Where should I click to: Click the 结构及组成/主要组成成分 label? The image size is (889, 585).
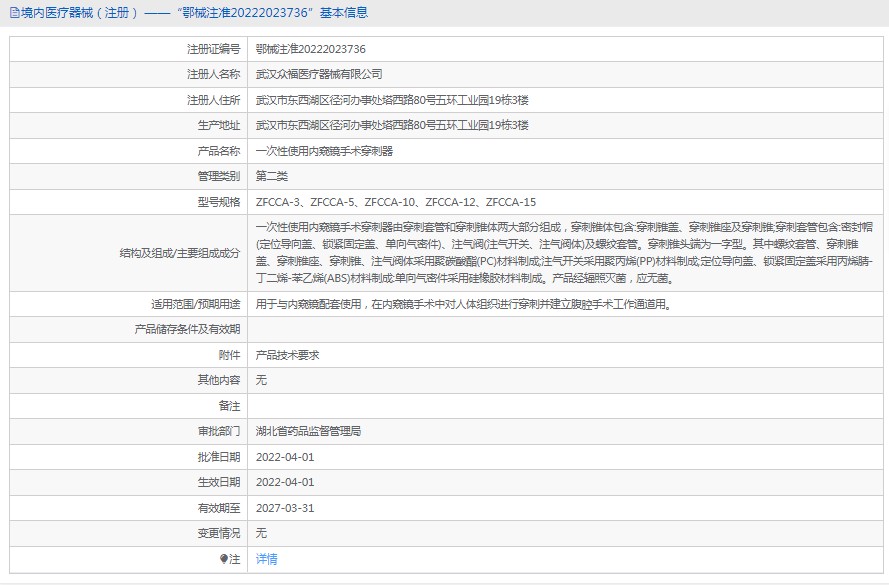pyautogui.click(x=180, y=253)
